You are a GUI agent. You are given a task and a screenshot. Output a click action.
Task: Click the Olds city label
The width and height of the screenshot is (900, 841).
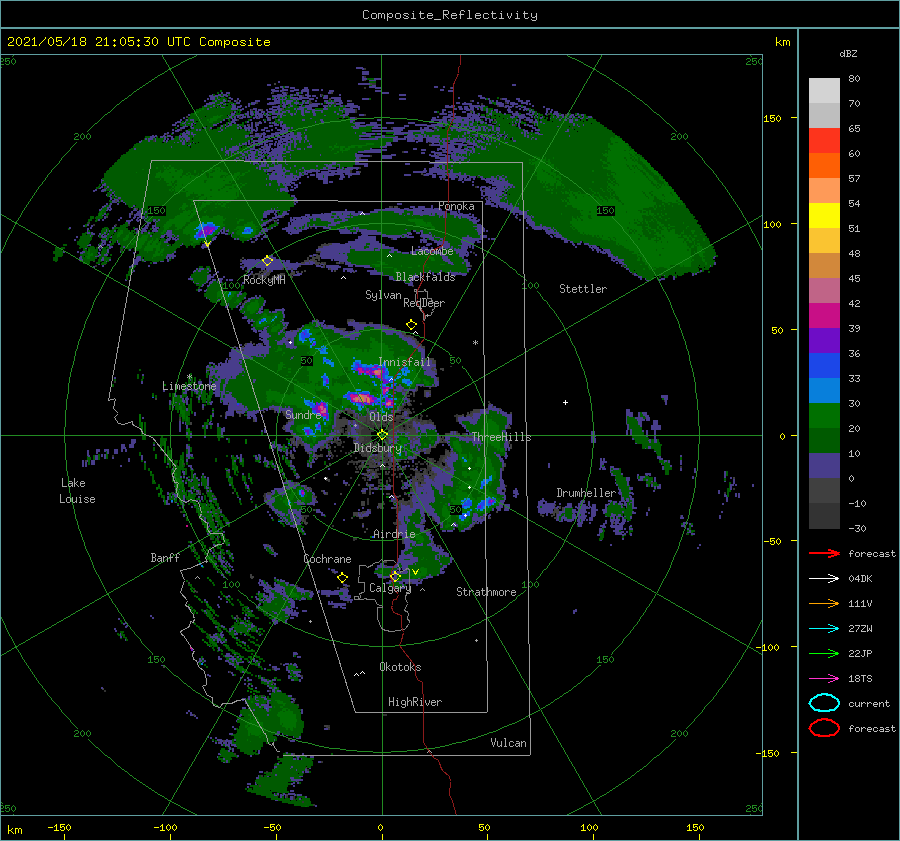point(381,417)
